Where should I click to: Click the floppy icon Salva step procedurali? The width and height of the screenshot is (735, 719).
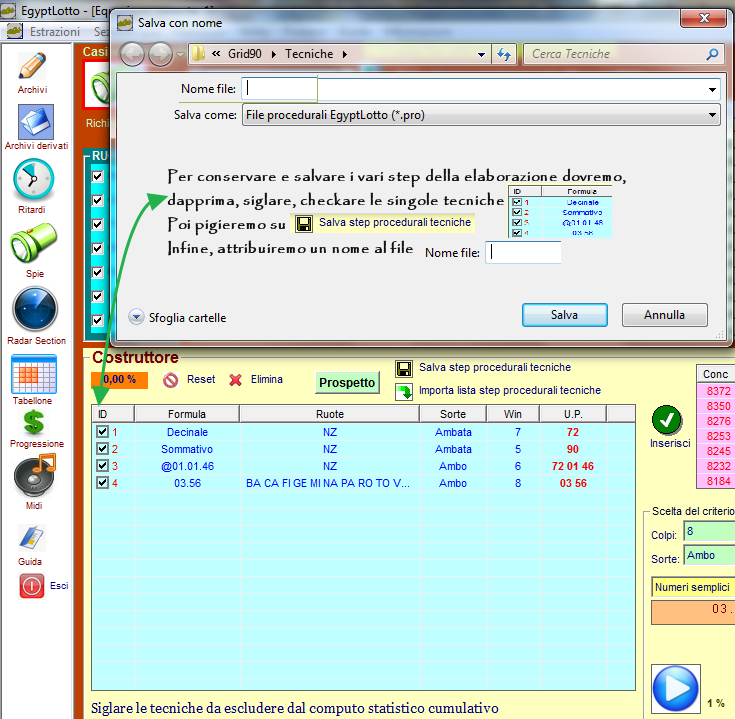[x=404, y=368]
